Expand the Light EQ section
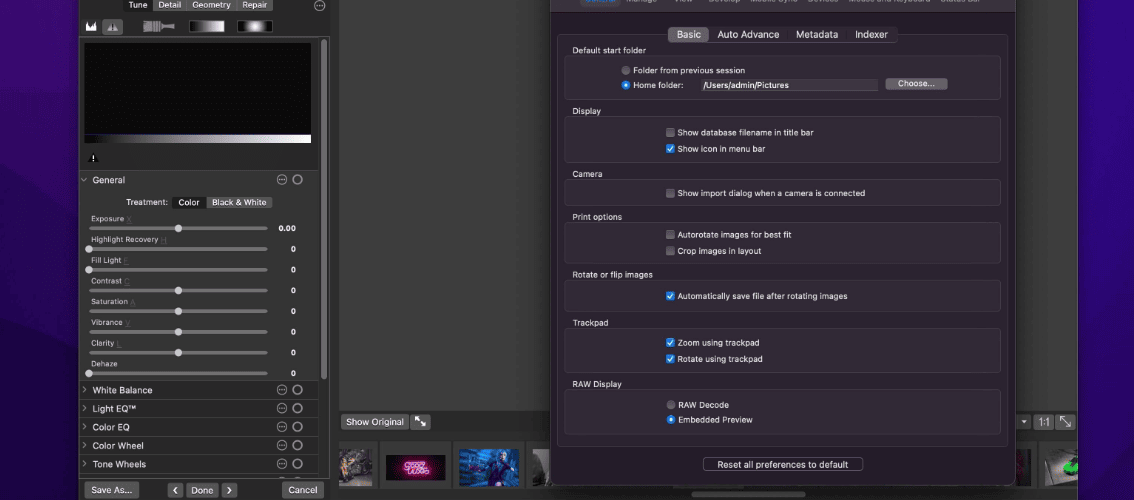 [x=85, y=408]
